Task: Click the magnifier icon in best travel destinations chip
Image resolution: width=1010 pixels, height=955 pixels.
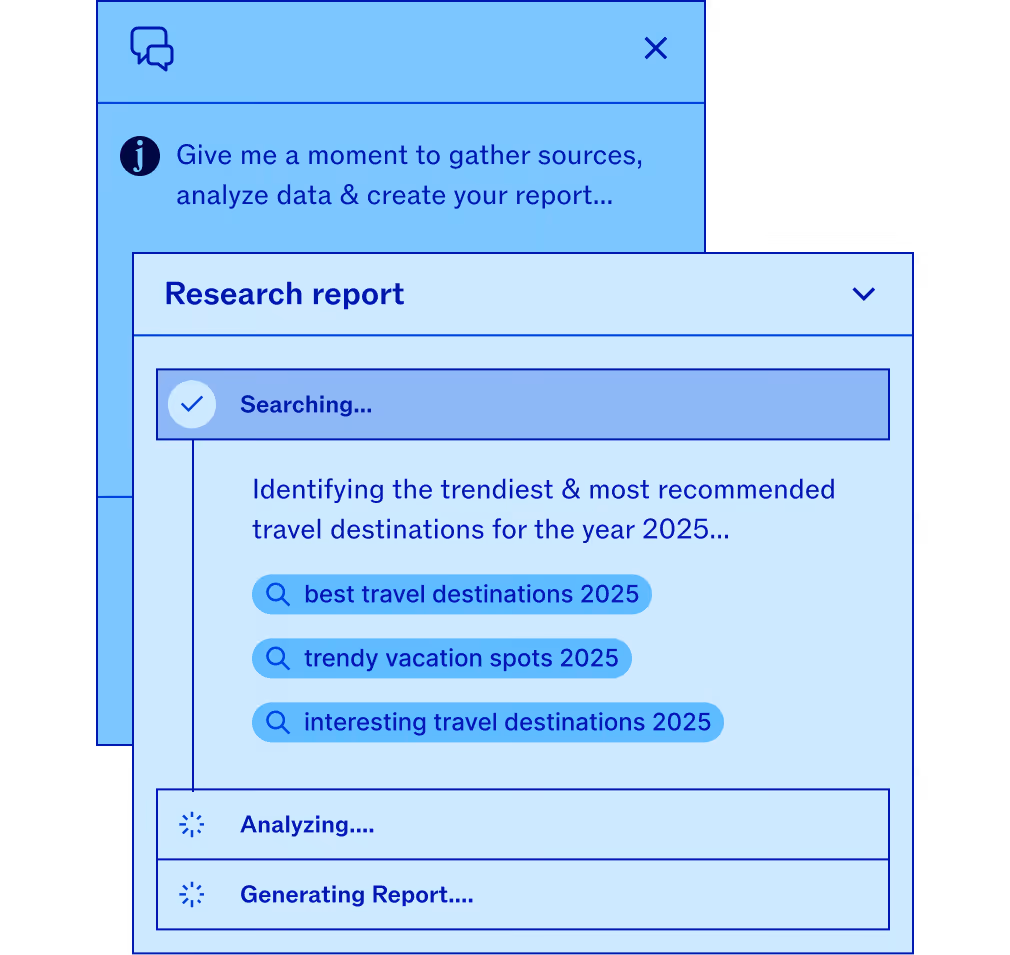Action: point(277,594)
